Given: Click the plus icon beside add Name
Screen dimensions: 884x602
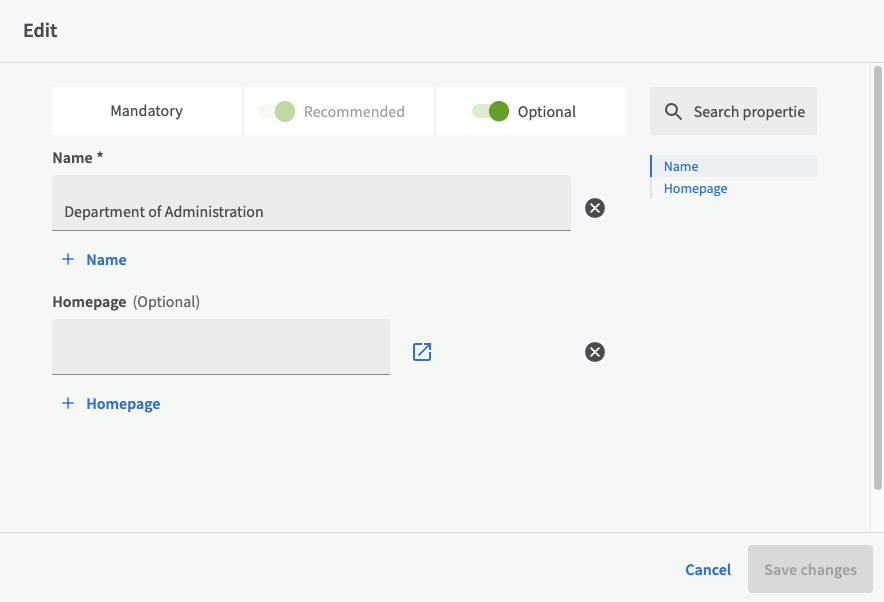Looking at the screenshot, I should tap(68, 259).
